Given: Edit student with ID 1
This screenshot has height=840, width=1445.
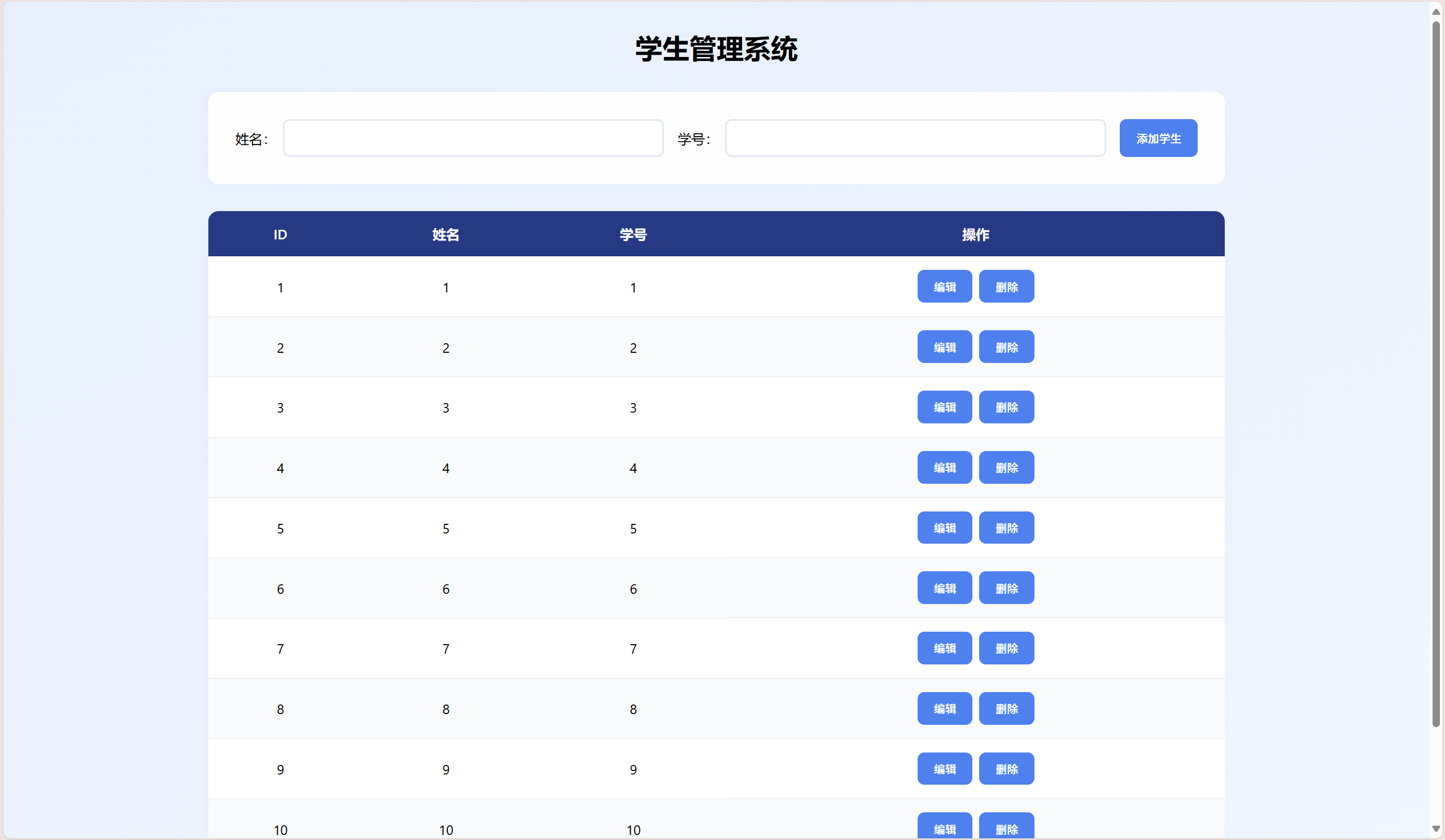Looking at the screenshot, I should (x=944, y=287).
